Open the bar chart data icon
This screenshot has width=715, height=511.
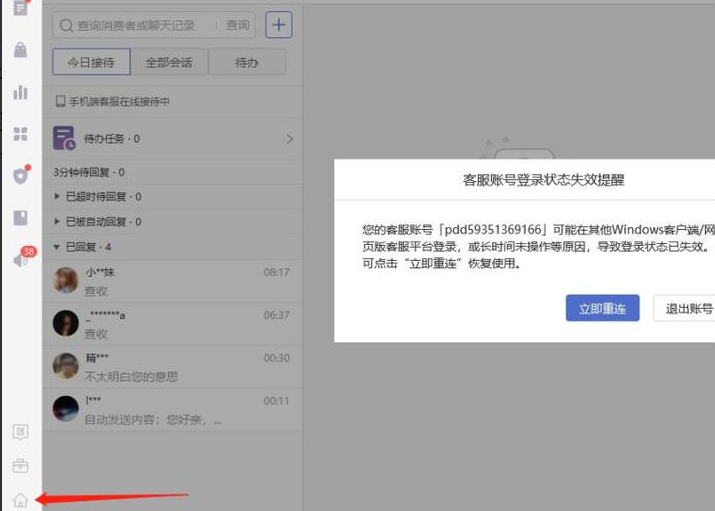(21, 92)
